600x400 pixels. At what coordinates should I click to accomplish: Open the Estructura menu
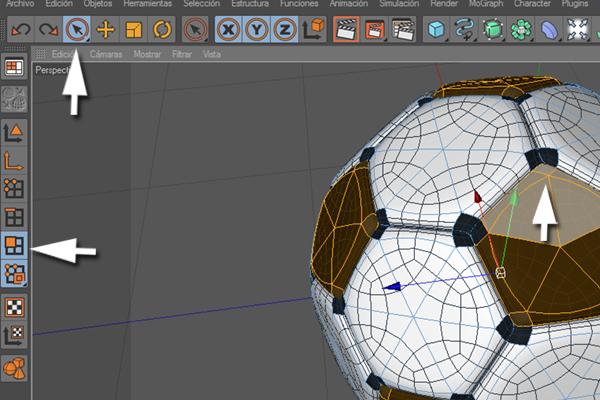click(250, 4)
